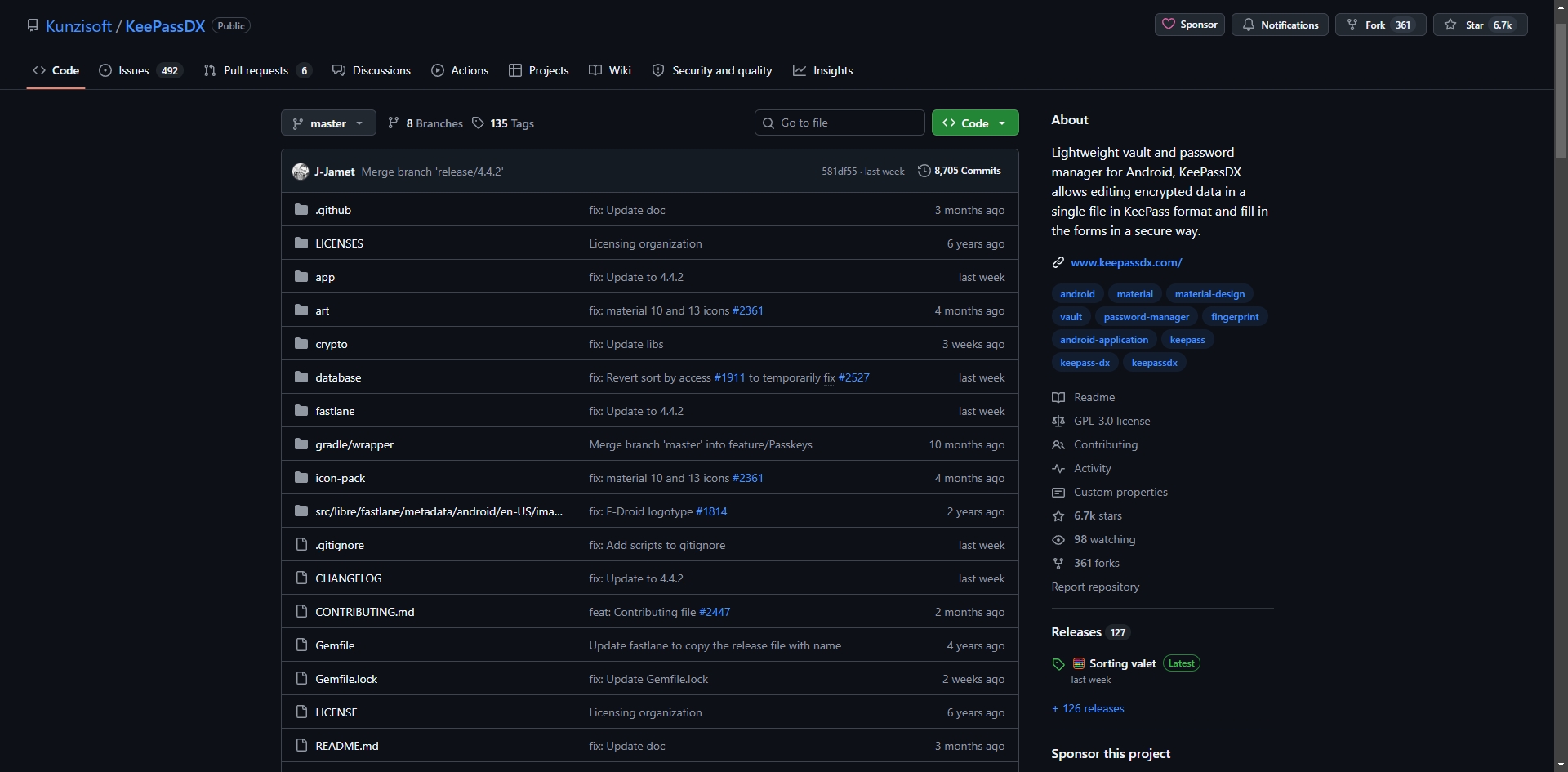
Task: Open the Actions tab
Action: (x=460, y=70)
